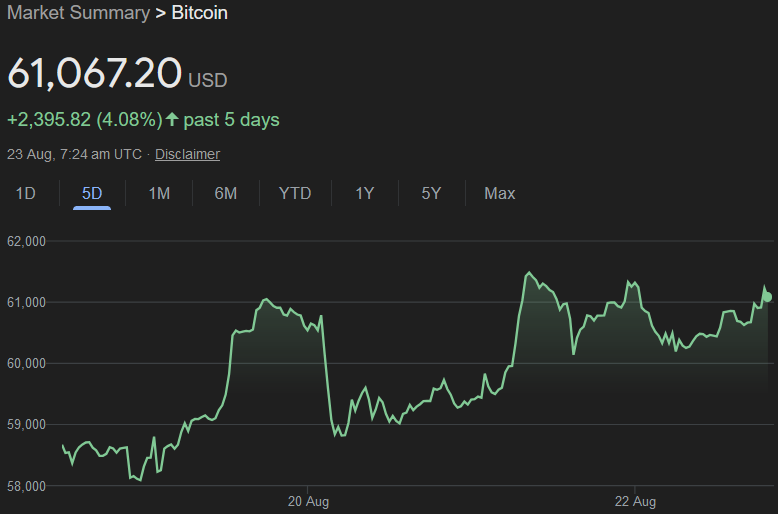Click the current price dot on chart
Screen dimensions: 778x514
pyautogui.click(x=767, y=297)
